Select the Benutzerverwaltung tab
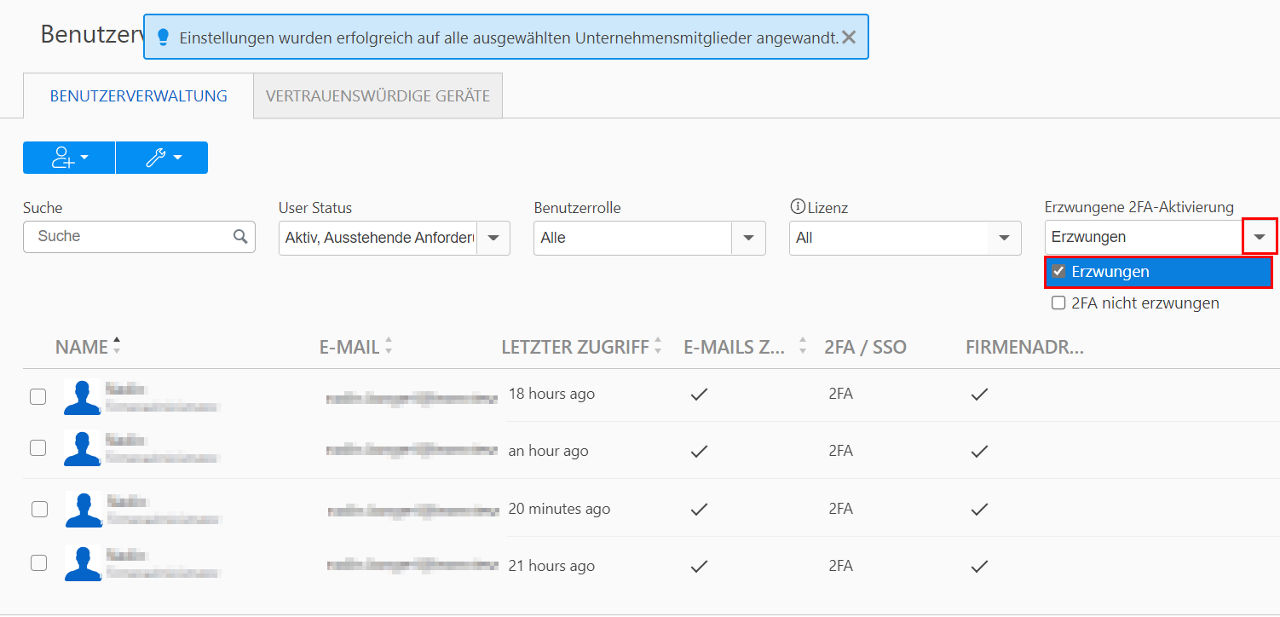This screenshot has height=617, width=1280. [139, 96]
